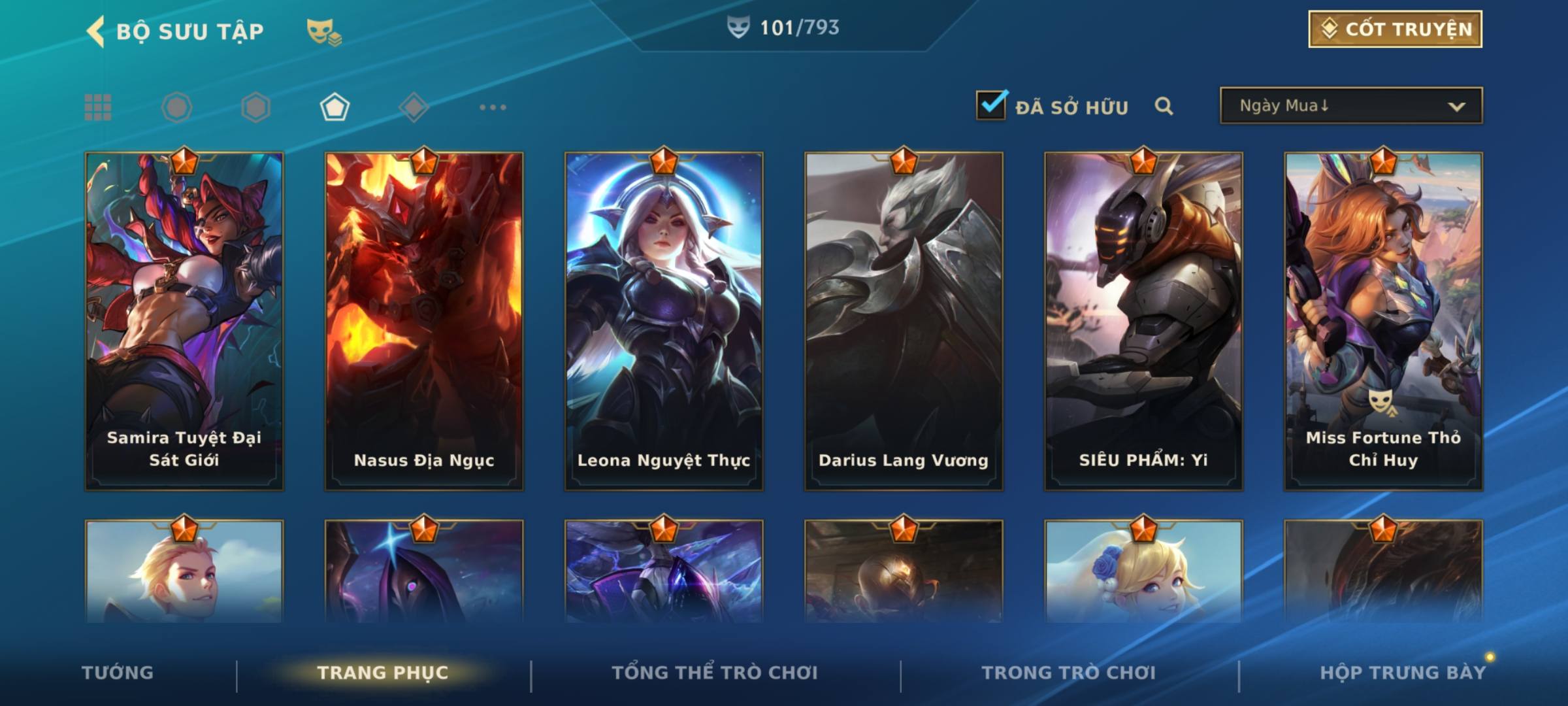The image size is (1568, 706).
Task: Open Samira Tuyệt Đại Sát Giới skin
Action: [184, 321]
